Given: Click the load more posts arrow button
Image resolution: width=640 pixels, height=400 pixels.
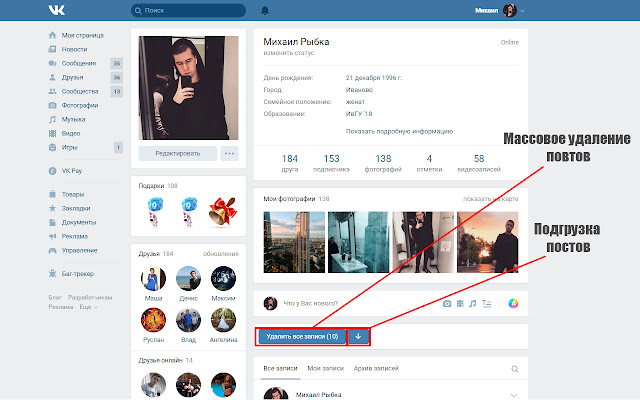Looking at the screenshot, I should pyautogui.click(x=359, y=337).
